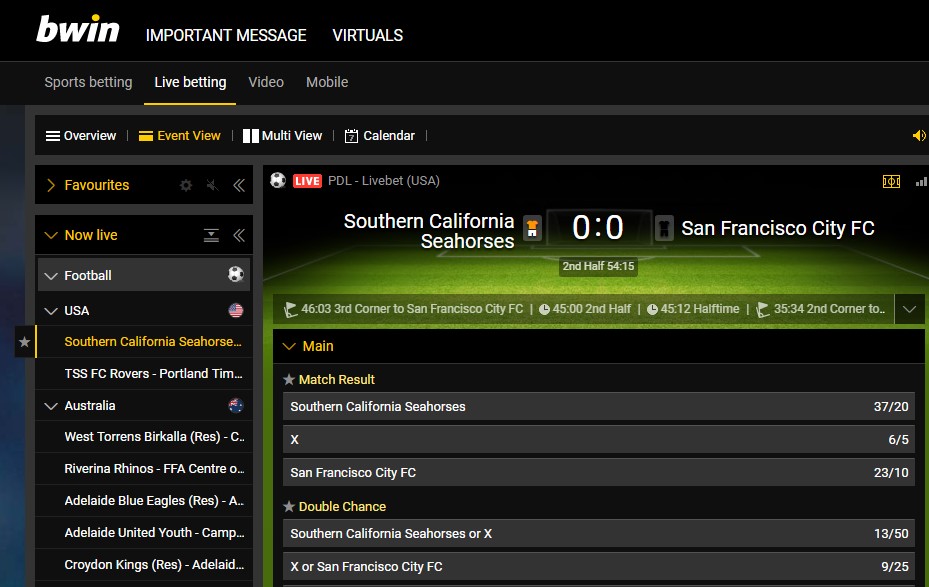
Task: Open IMPORTANT MESSAGE menu item
Action: [x=226, y=36]
